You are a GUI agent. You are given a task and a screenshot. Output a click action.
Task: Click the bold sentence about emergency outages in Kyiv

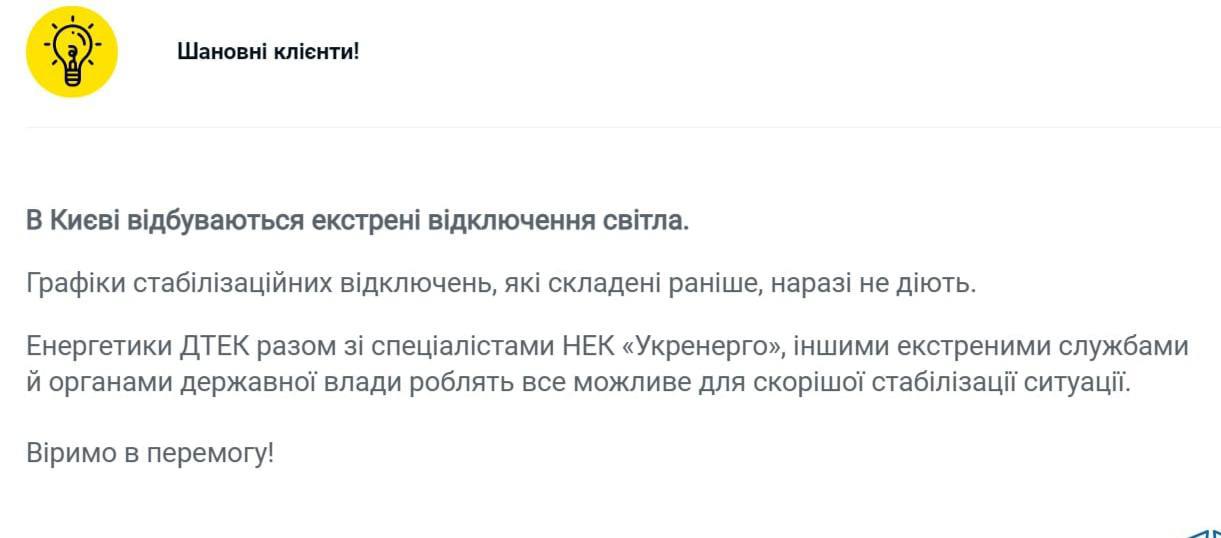[x=357, y=220]
